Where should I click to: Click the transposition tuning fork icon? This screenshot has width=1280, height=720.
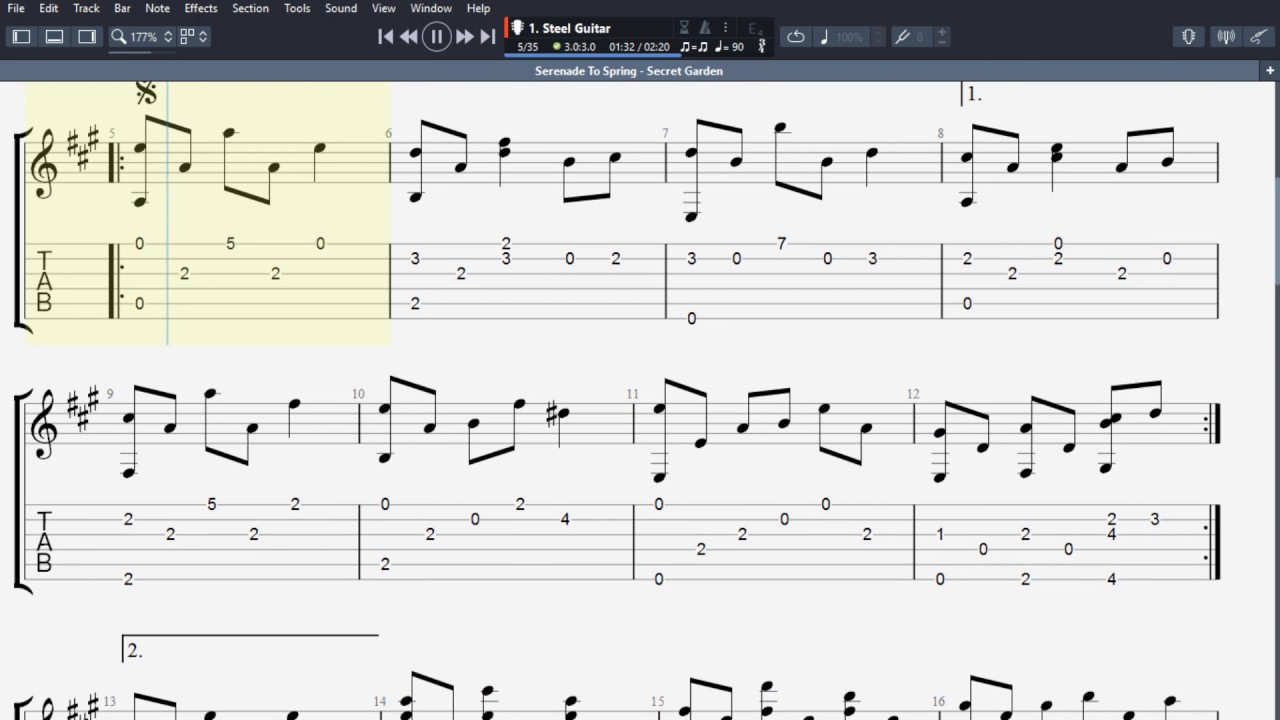(x=902, y=37)
